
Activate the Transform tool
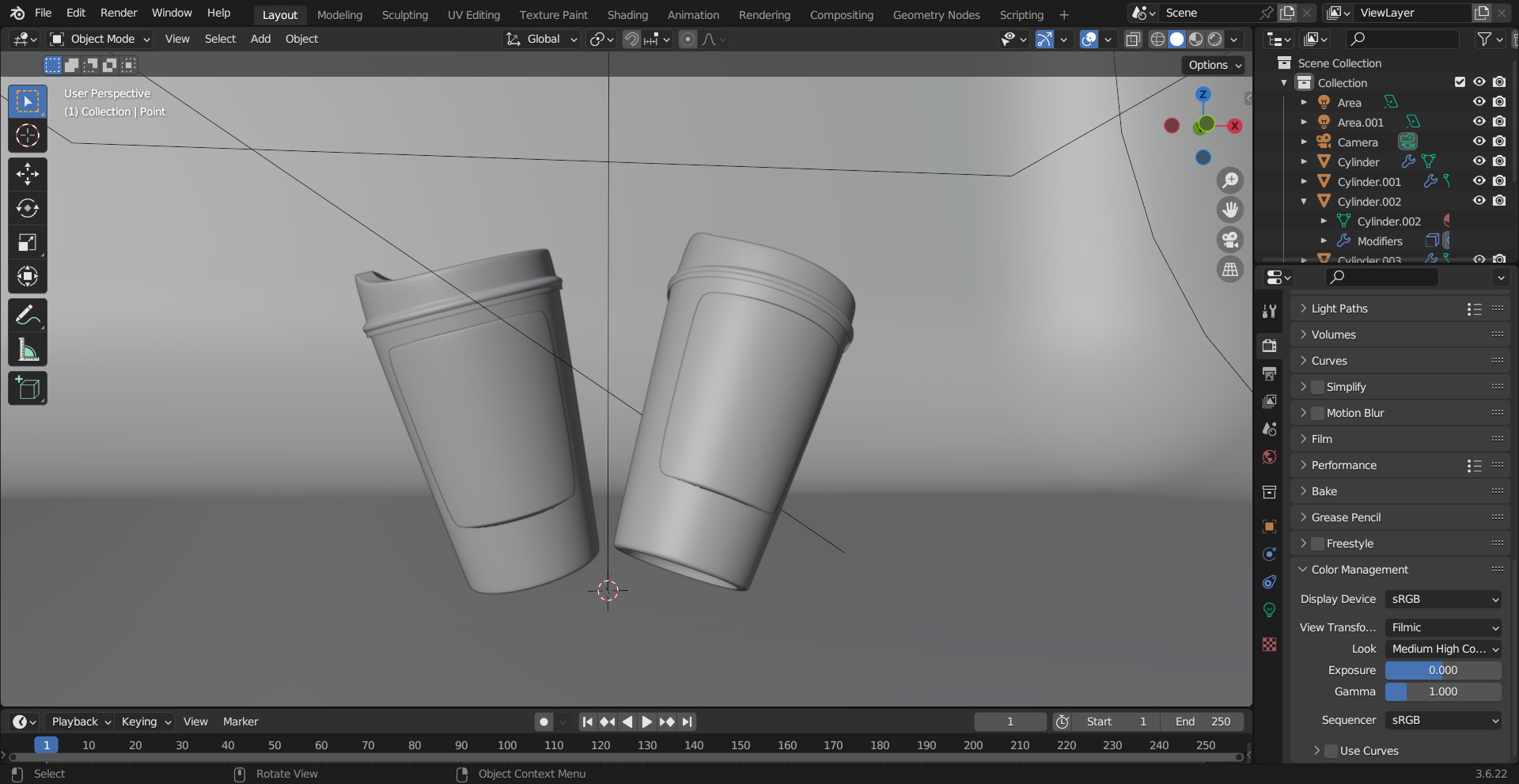28,276
